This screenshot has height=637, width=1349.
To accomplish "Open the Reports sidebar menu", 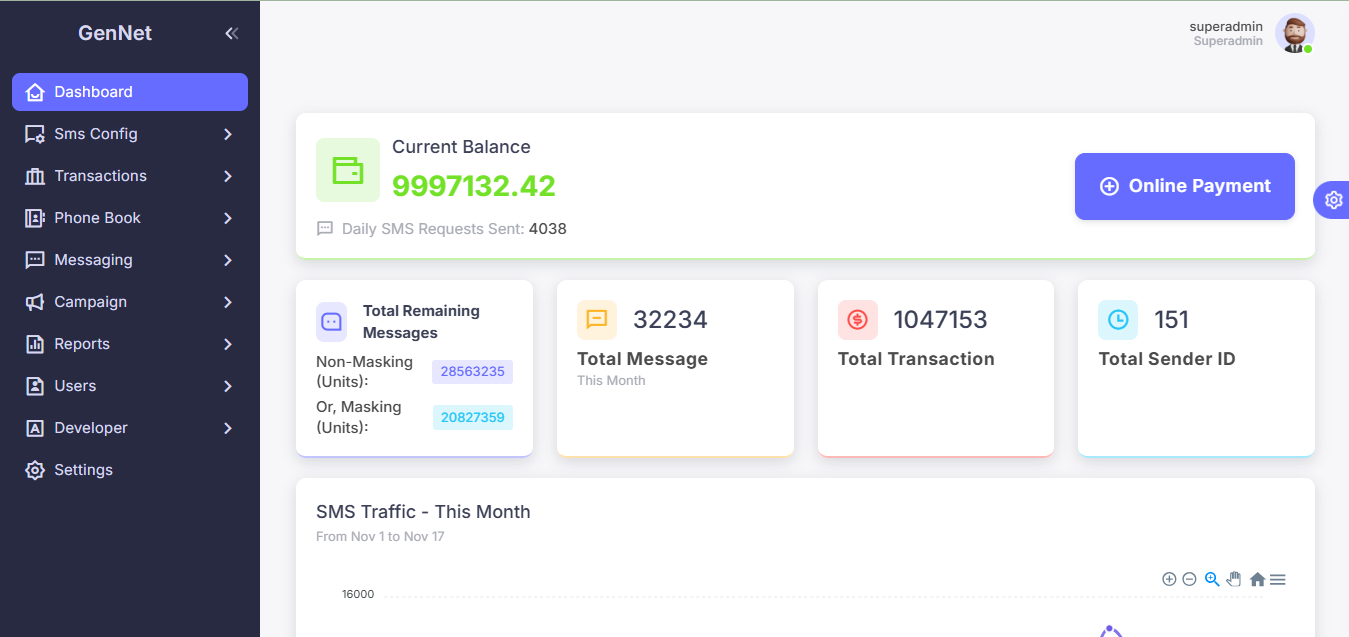I will tap(130, 344).
